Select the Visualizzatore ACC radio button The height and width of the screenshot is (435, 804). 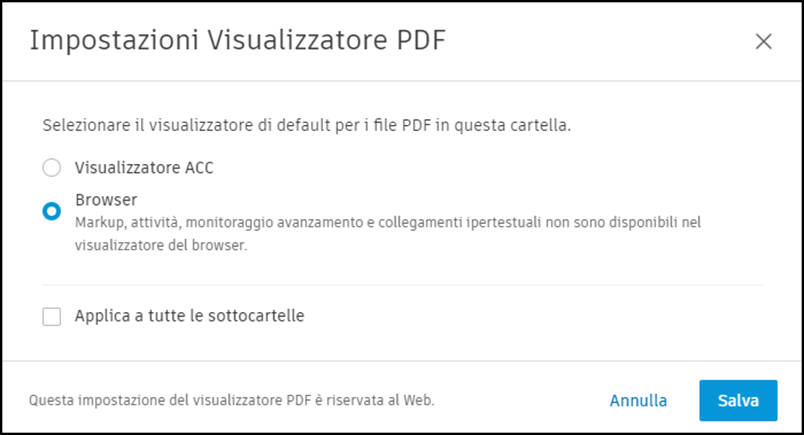coord(51,168)
